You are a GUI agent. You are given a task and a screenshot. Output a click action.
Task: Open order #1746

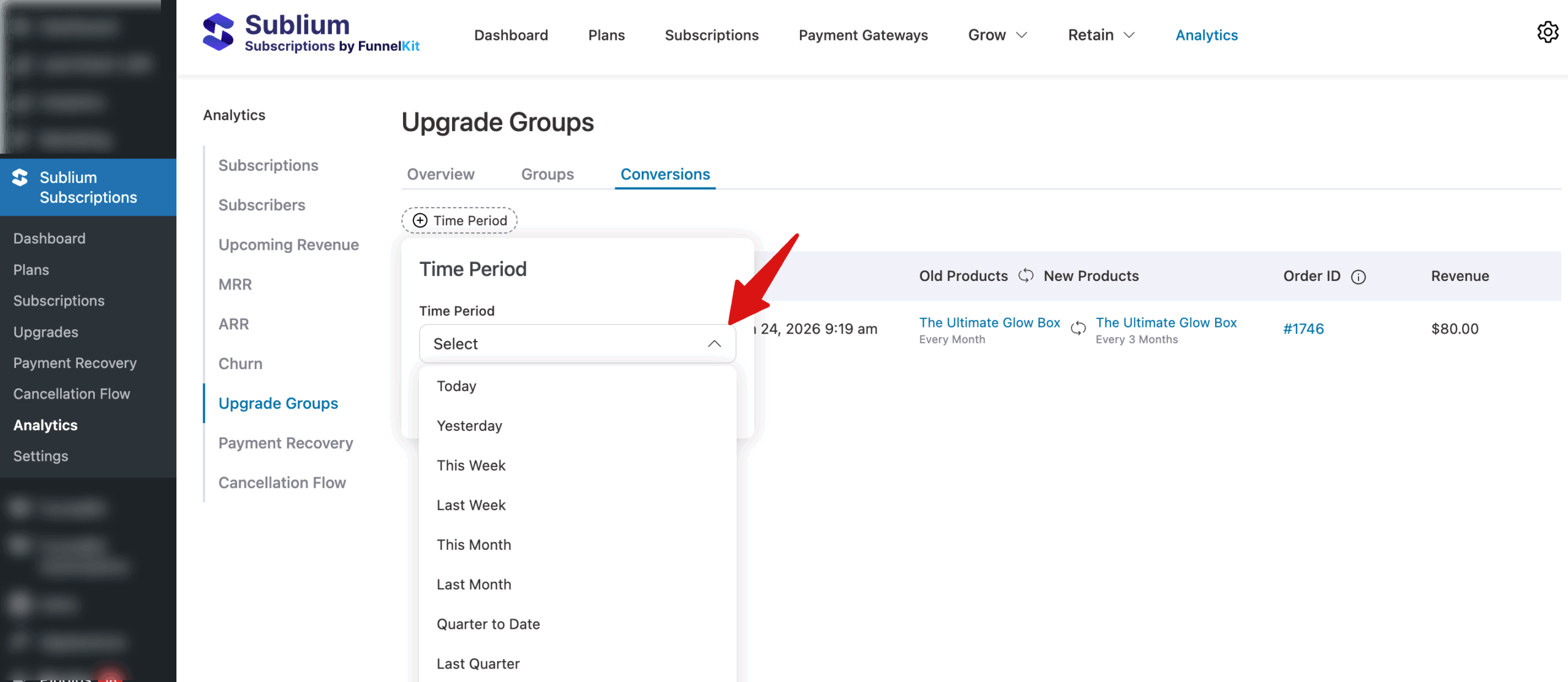[x=1303, y=328]
